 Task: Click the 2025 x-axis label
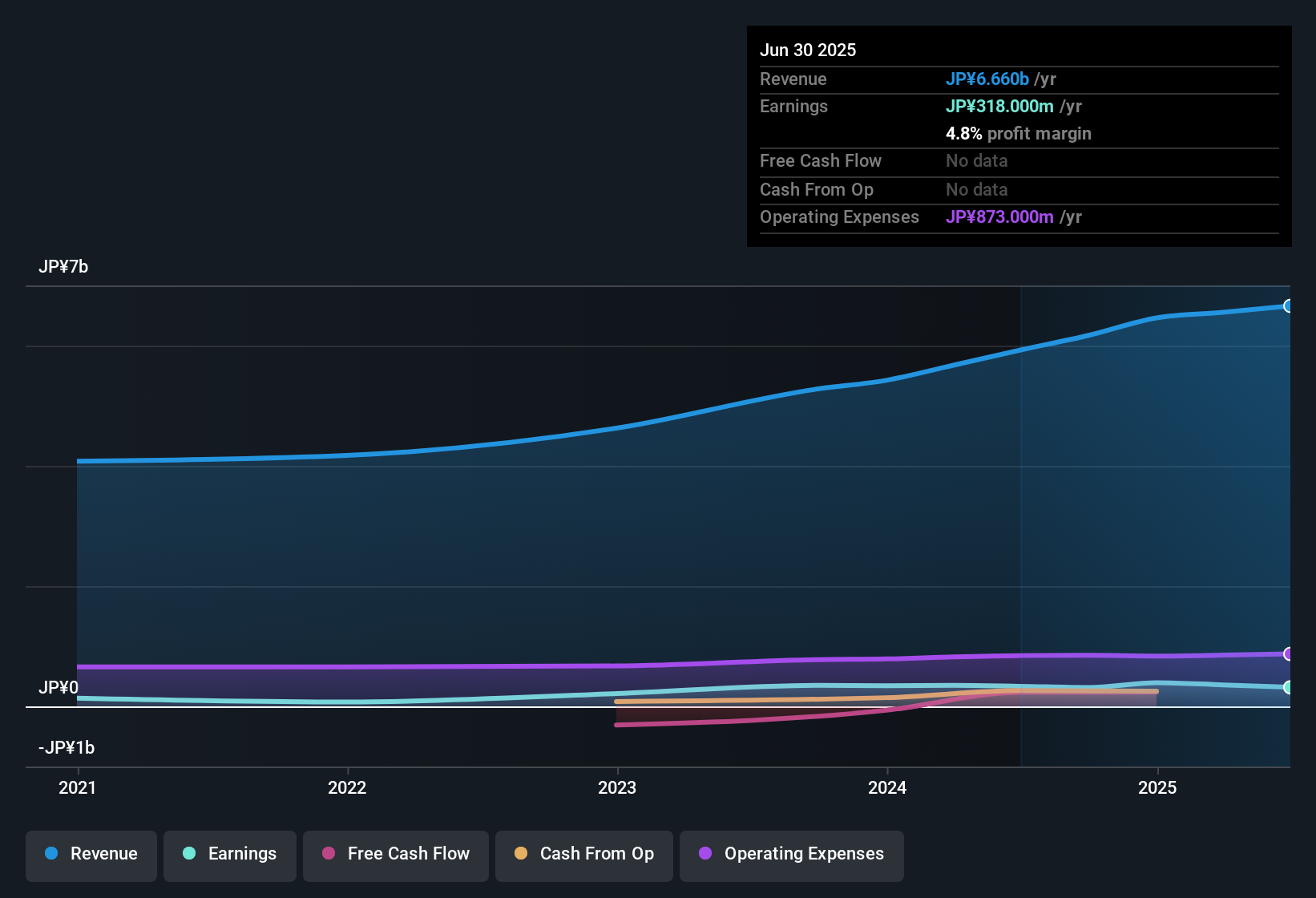1157,787
